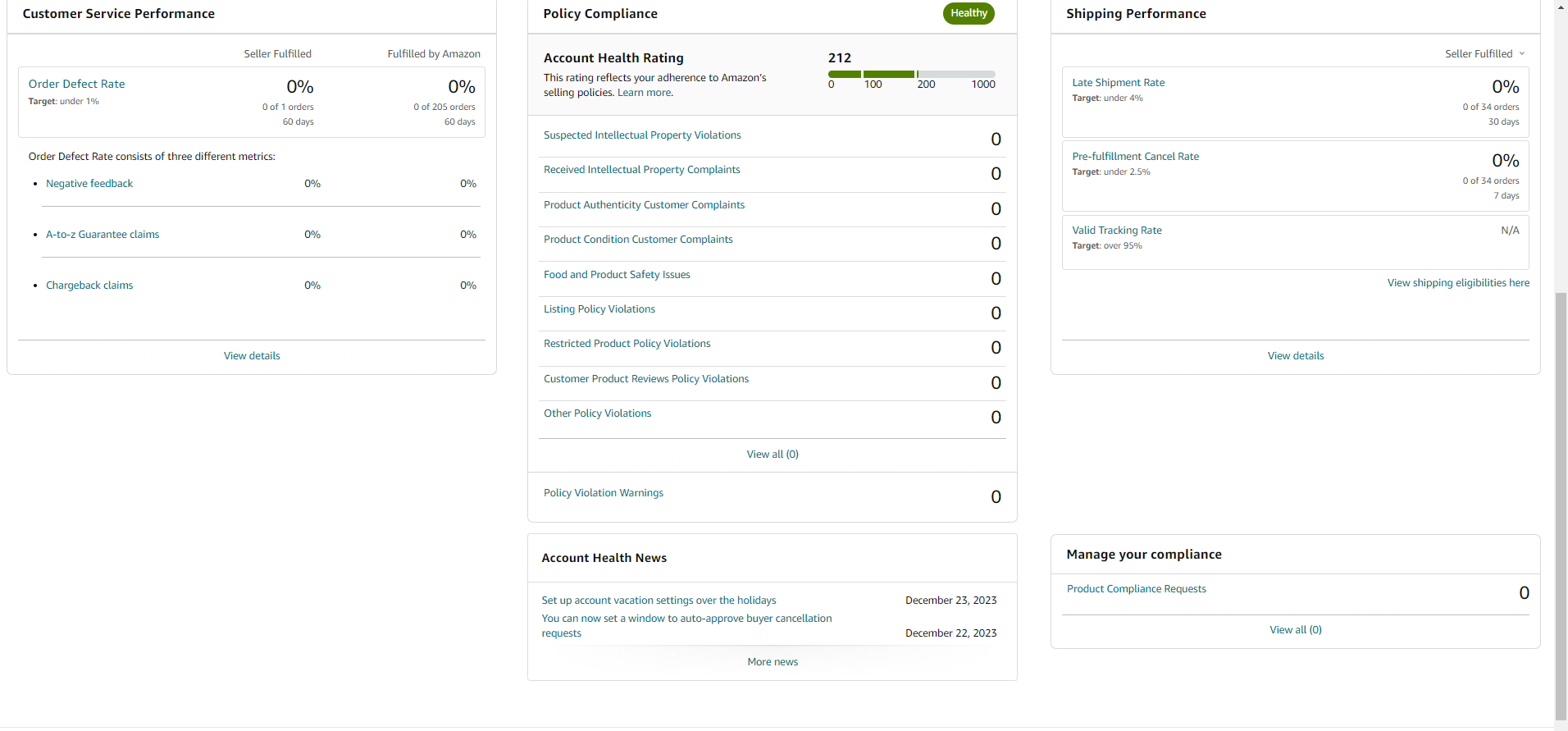Click Learn more about Account Health Rating
Screen dimensions: 1568x731
tap(645, 93)
